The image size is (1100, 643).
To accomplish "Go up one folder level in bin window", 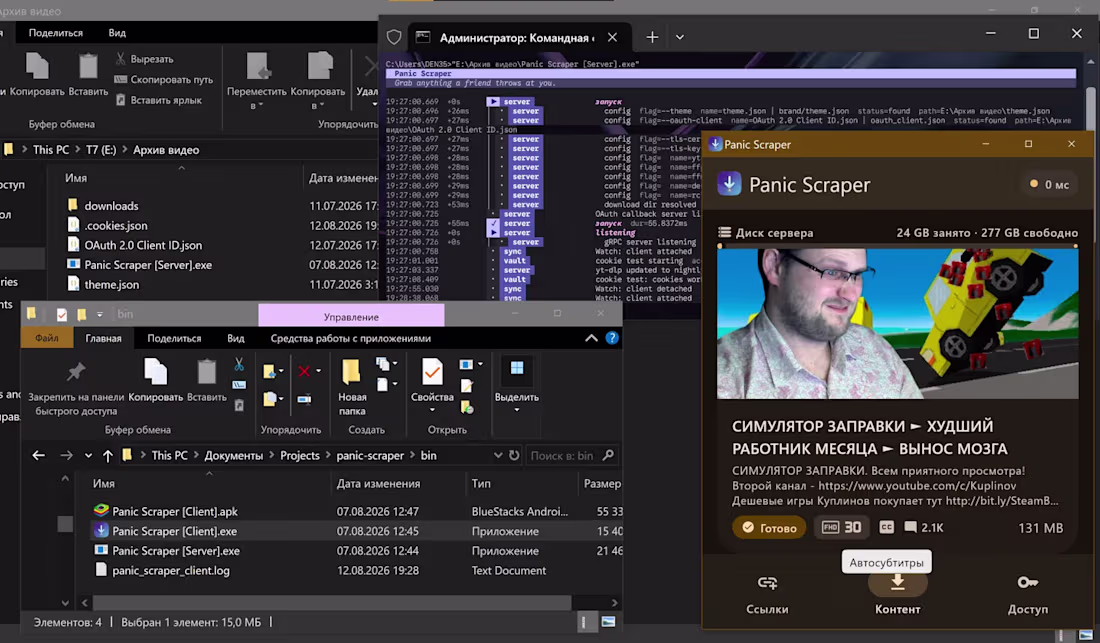I will (x=107, y=456).
